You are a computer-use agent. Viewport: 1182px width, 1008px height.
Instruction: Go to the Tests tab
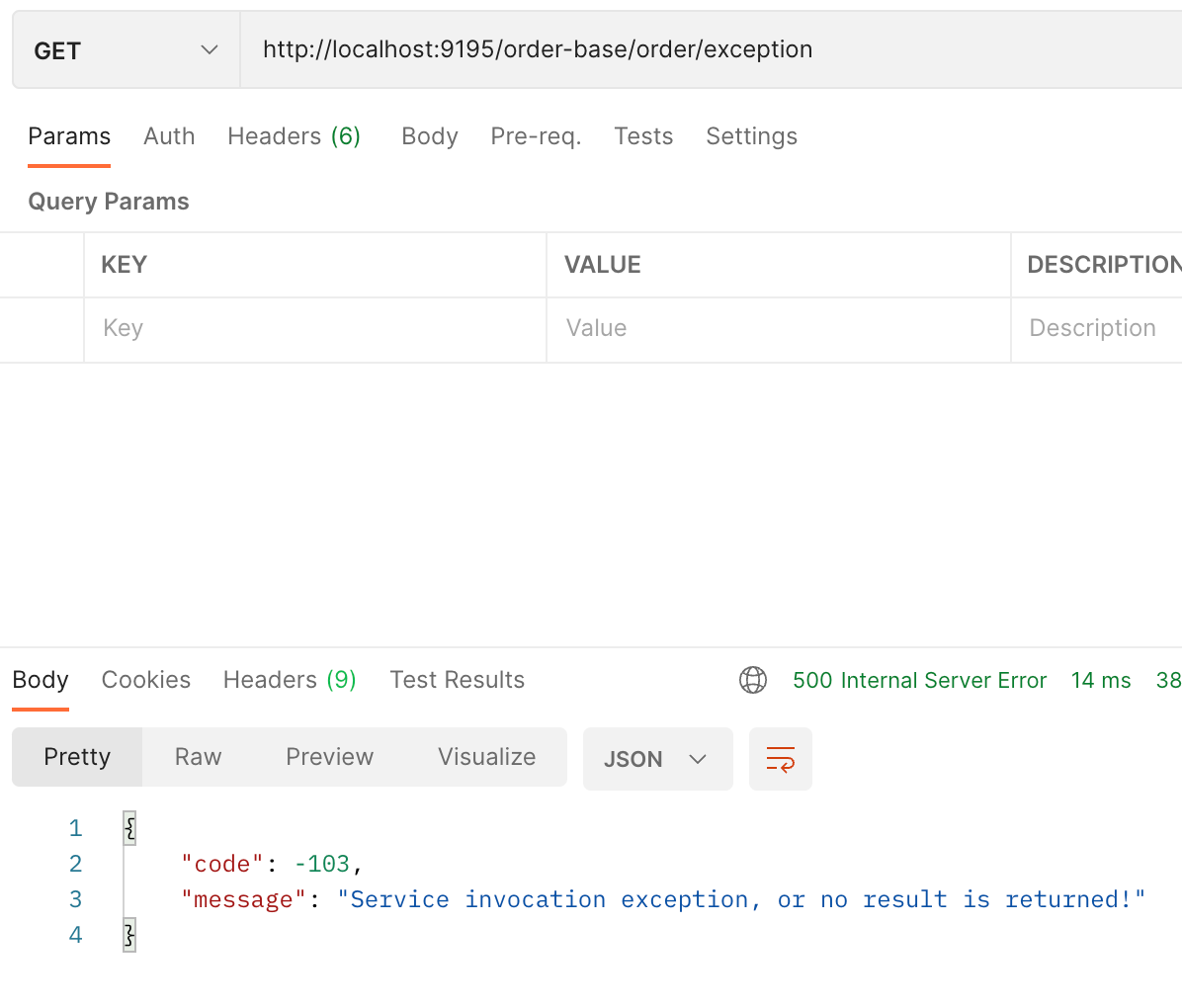643,136
